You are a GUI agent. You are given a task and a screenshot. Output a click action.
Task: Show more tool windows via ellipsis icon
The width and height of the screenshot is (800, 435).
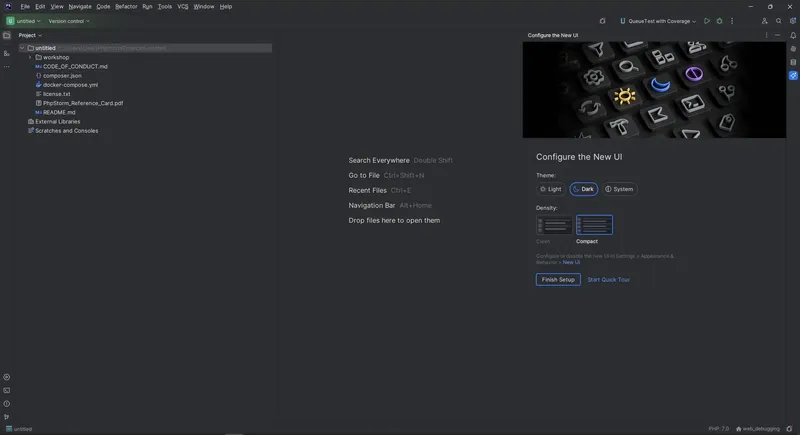coord(7,67)
